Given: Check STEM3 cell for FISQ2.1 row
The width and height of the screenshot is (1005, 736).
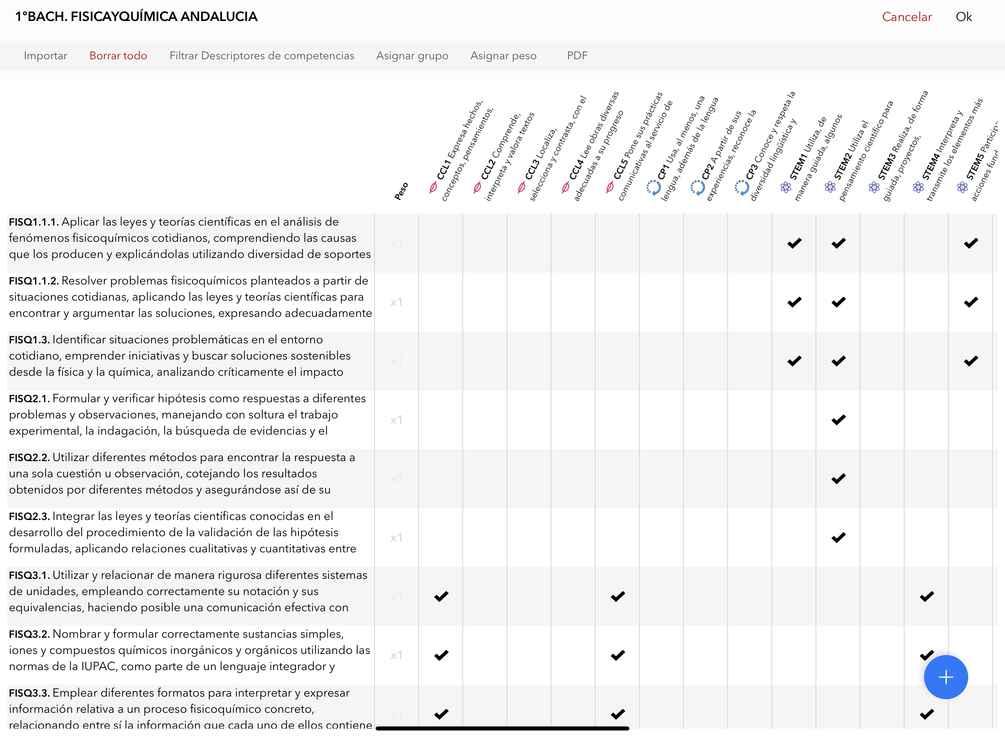Looking at the screenshot, I should (882, 420).
